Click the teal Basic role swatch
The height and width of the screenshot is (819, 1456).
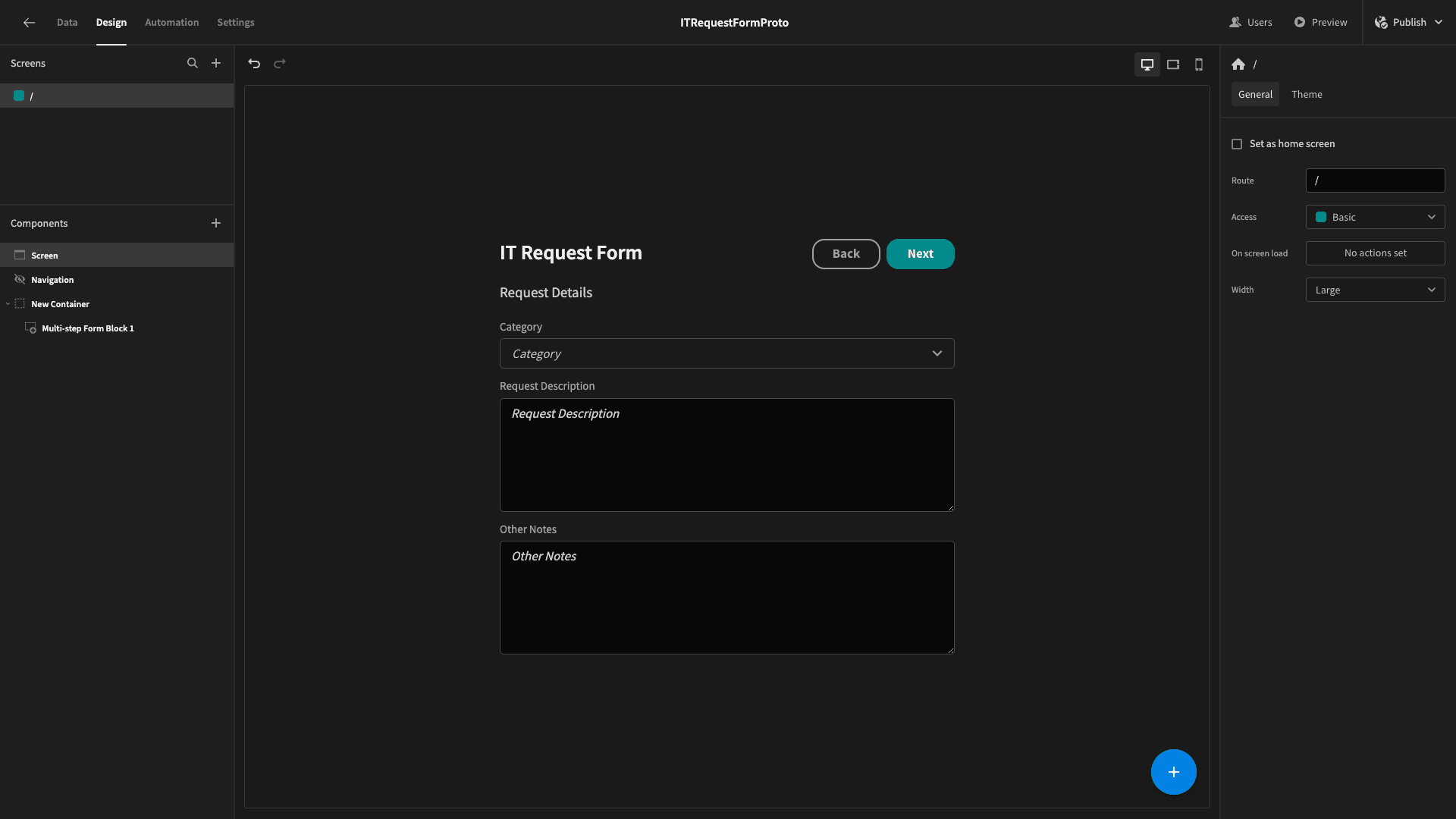[x=1321, y=217]
